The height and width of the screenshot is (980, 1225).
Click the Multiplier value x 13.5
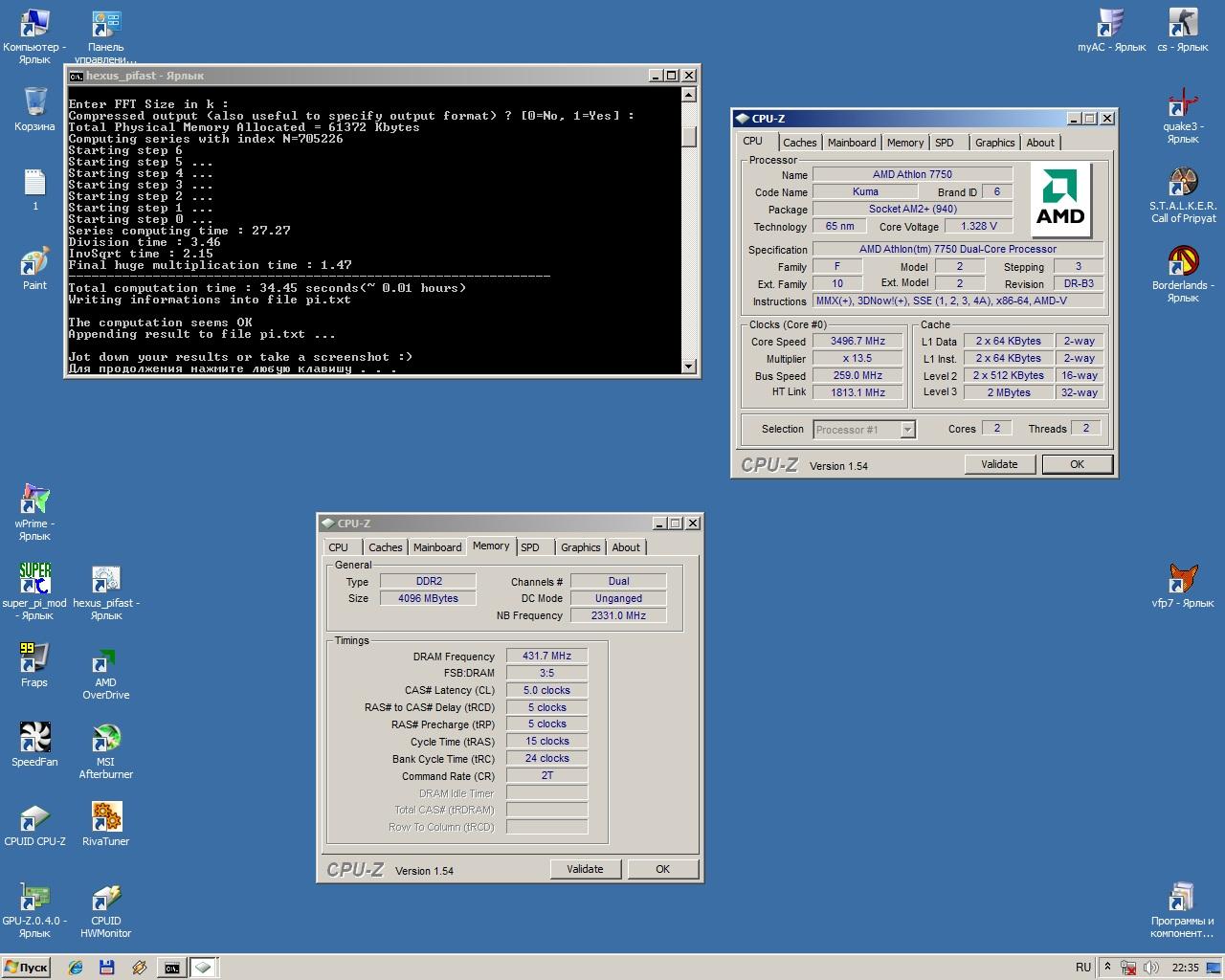click(x=857, y=358)
